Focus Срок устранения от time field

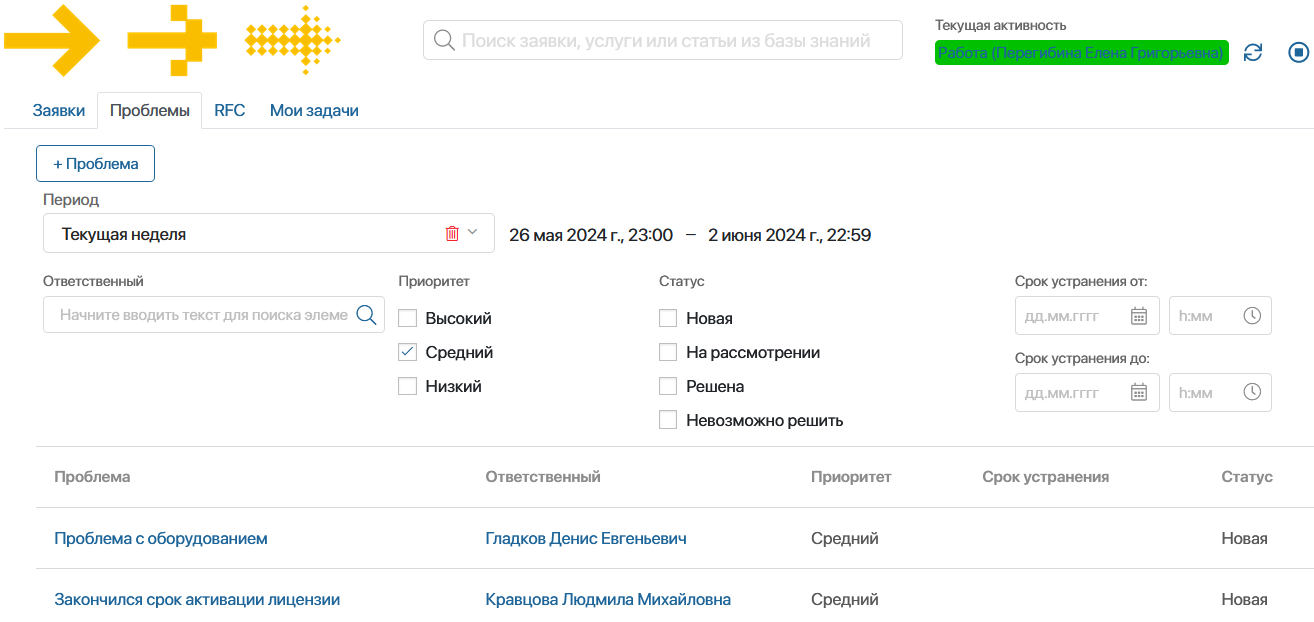pyautogui.click(x=1220, y=316)
